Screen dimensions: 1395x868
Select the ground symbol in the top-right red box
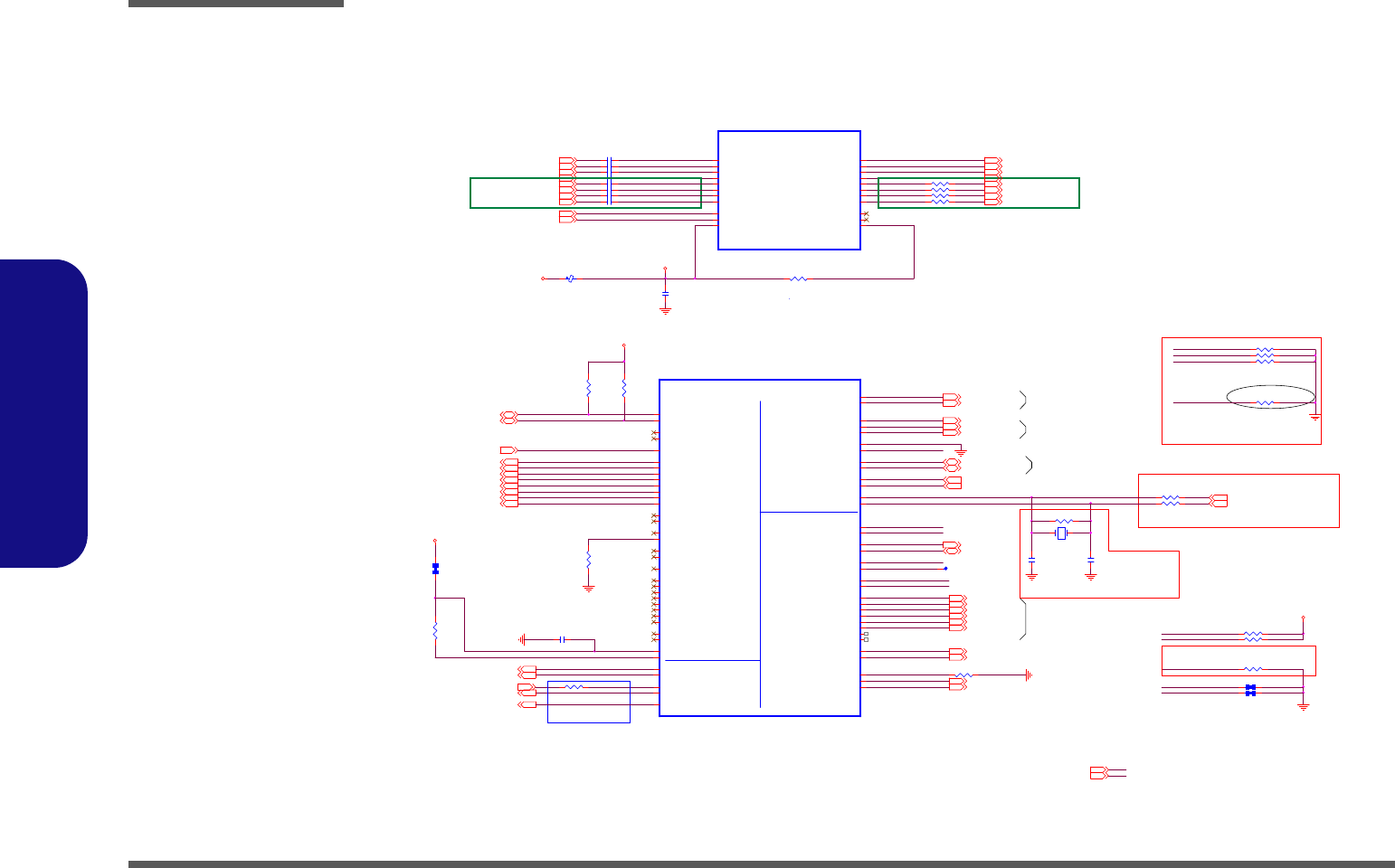1315,418
